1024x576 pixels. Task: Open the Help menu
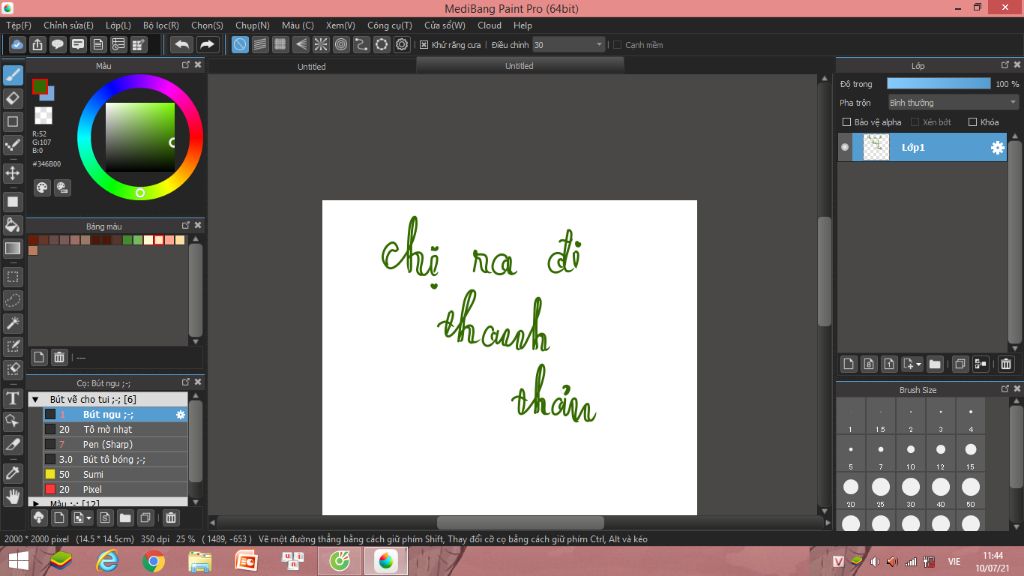click(x=522, y=25)
